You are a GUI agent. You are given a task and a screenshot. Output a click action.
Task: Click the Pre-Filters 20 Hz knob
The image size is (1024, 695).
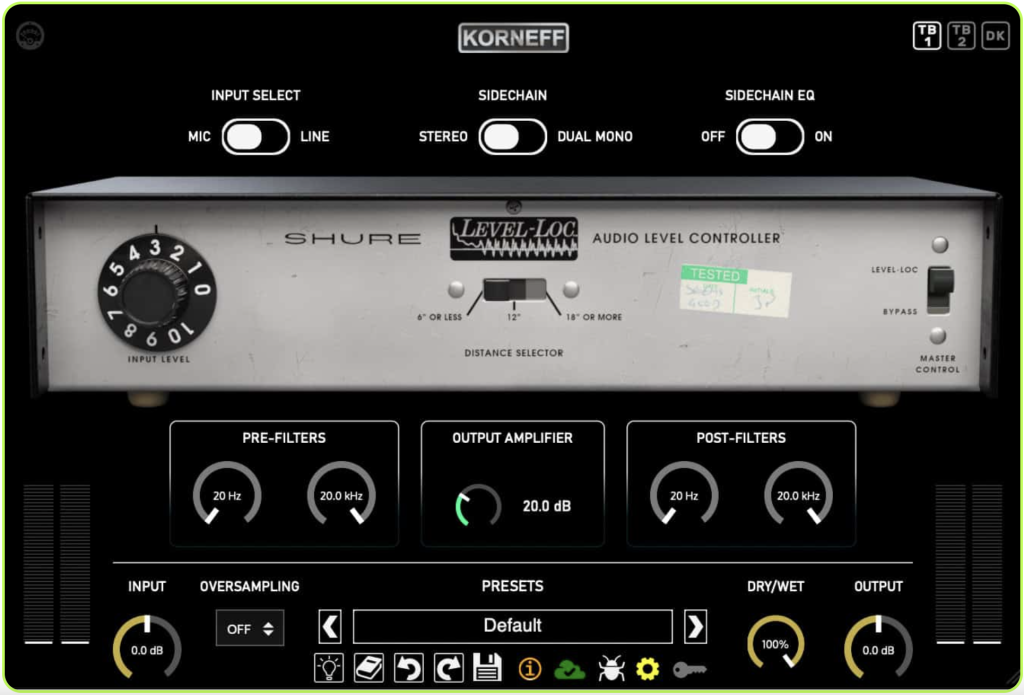point(227,494)
